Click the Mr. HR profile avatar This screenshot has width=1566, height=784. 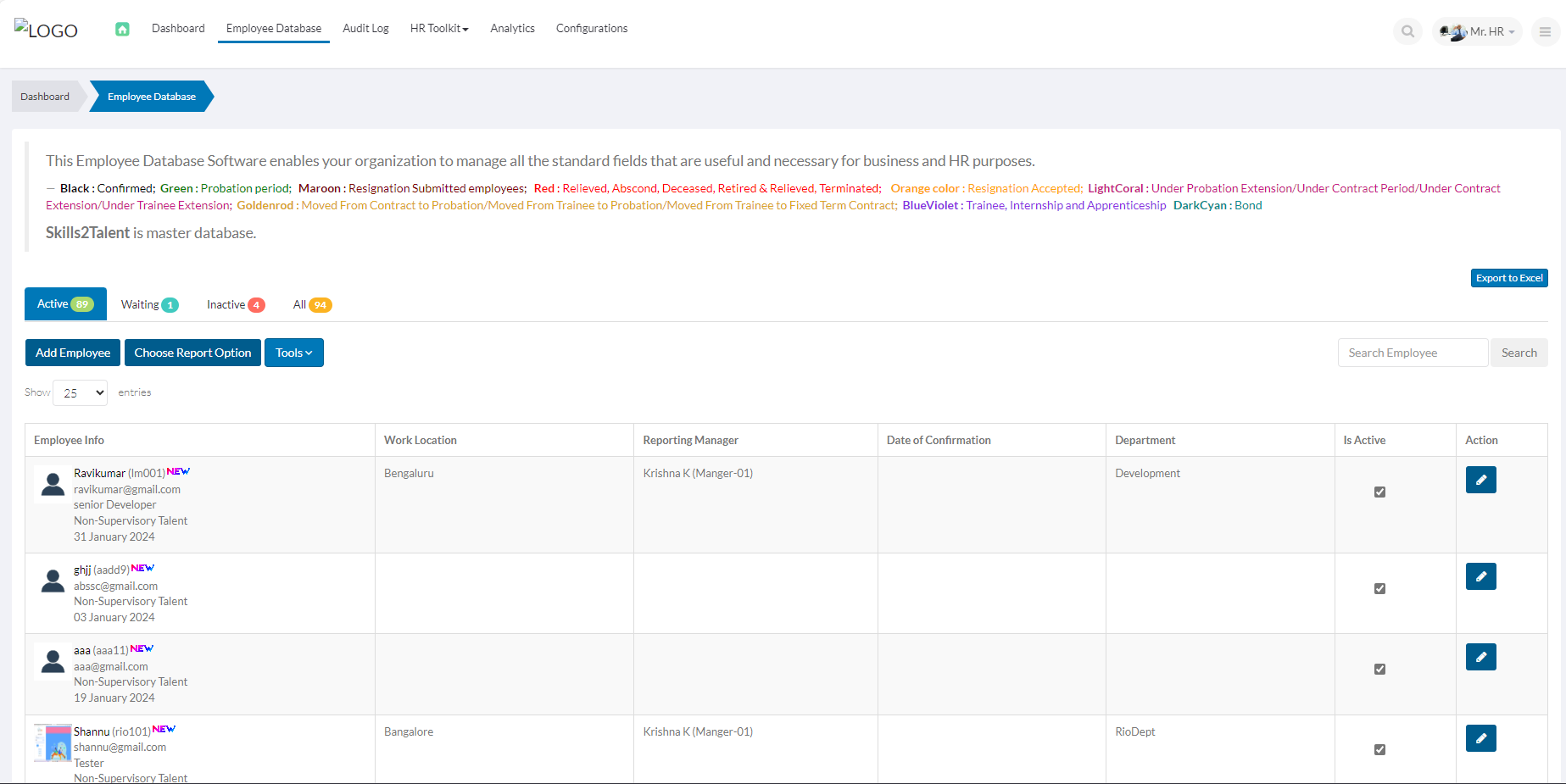pyautogui.click(x=1453, y=32)
